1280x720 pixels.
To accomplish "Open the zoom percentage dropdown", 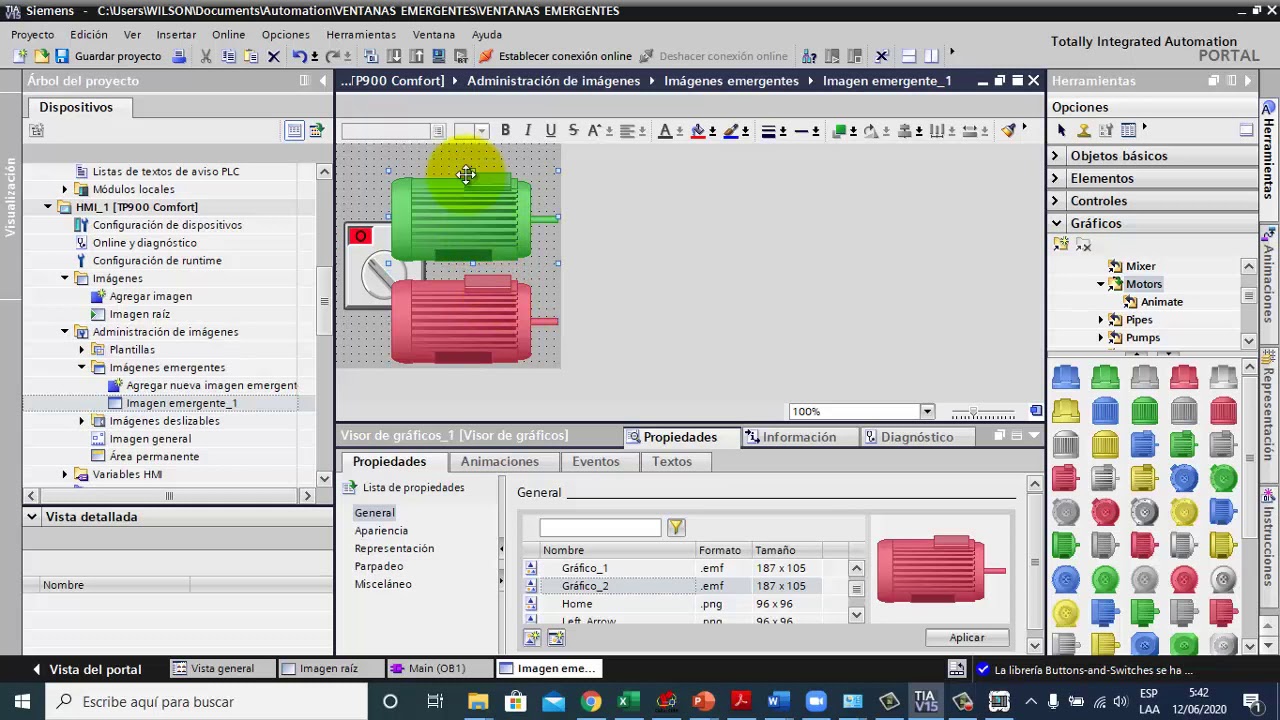I will [927, 411].
